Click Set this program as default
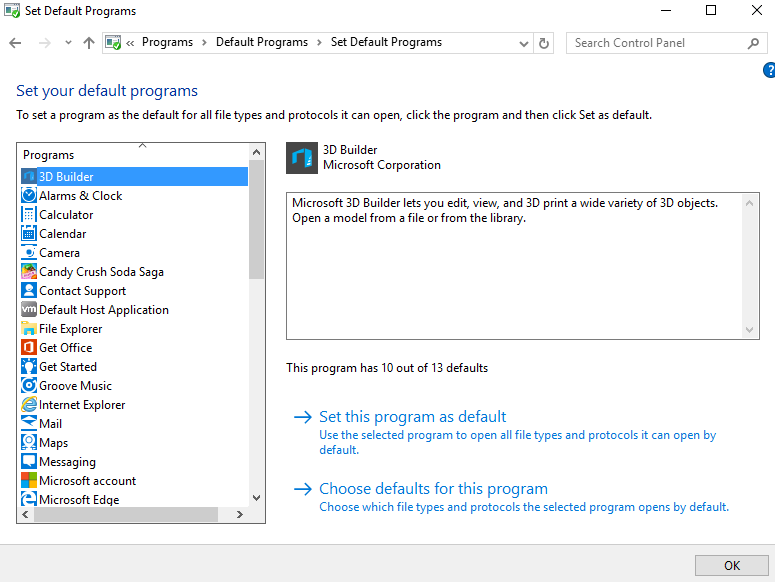Screen dimensions: 775x582 click(413, 416)
